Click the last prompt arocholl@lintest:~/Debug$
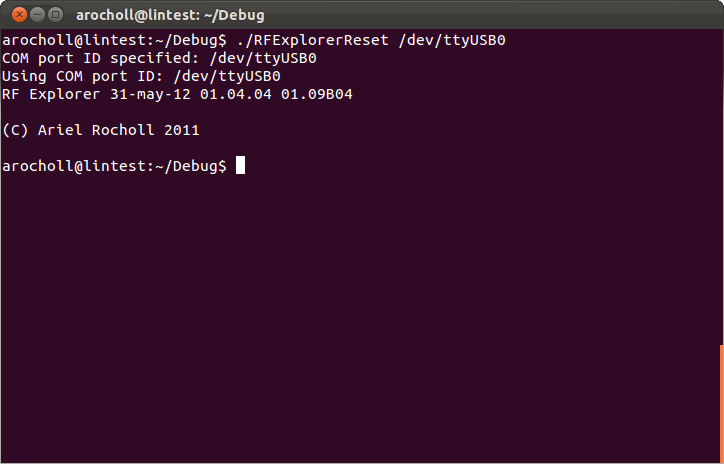 tap(115, 166)
